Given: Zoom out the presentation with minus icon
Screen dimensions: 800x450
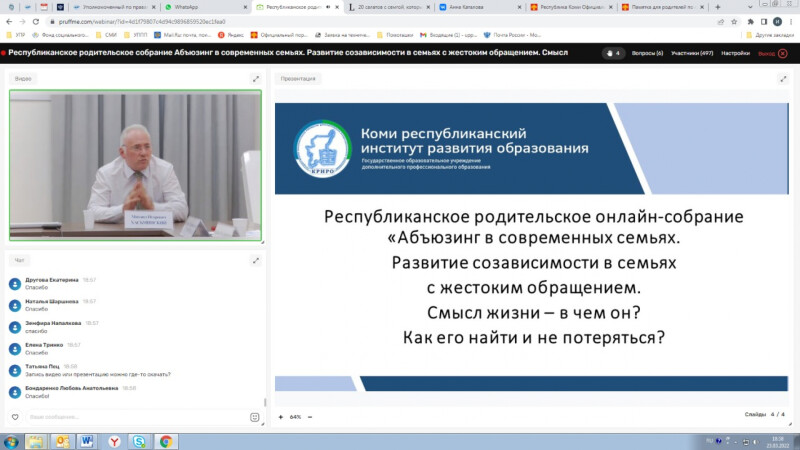Looking at the screenshot, I should [310, 416].
